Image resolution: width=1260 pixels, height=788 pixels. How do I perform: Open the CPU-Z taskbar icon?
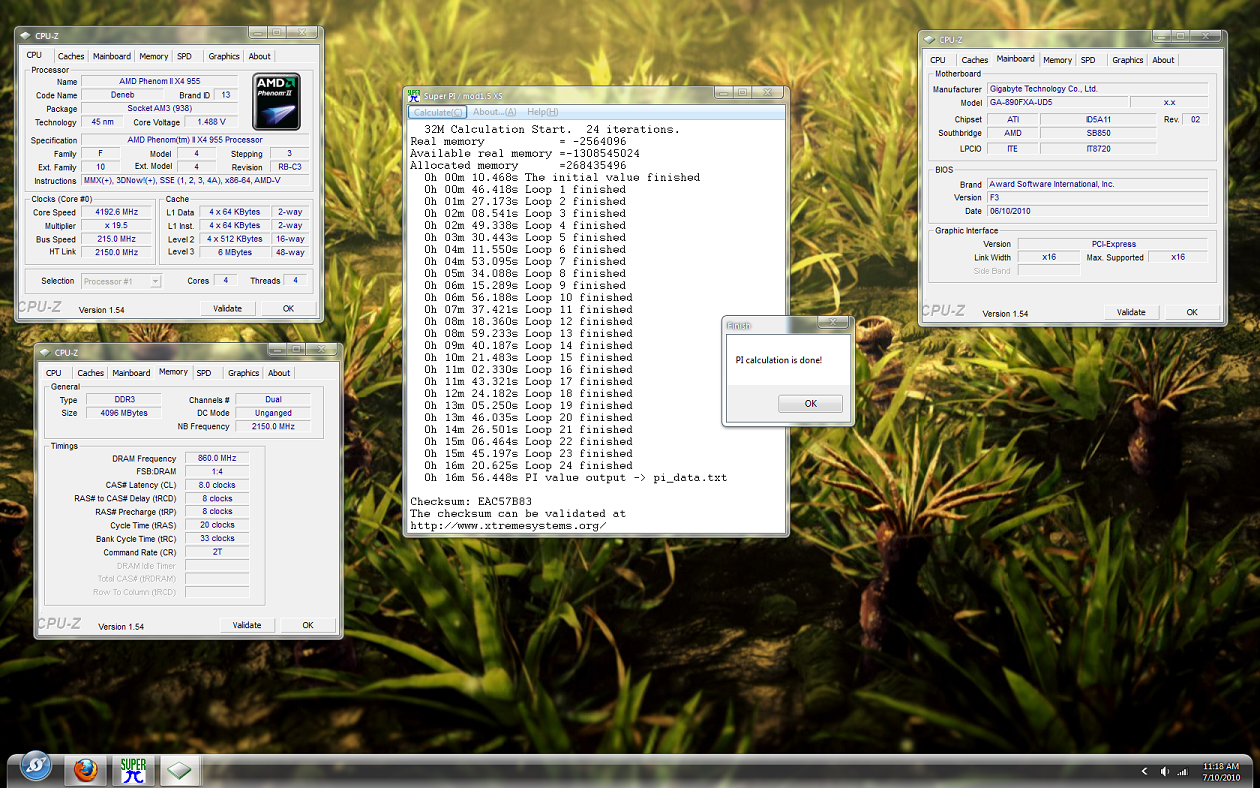point(179,770)
